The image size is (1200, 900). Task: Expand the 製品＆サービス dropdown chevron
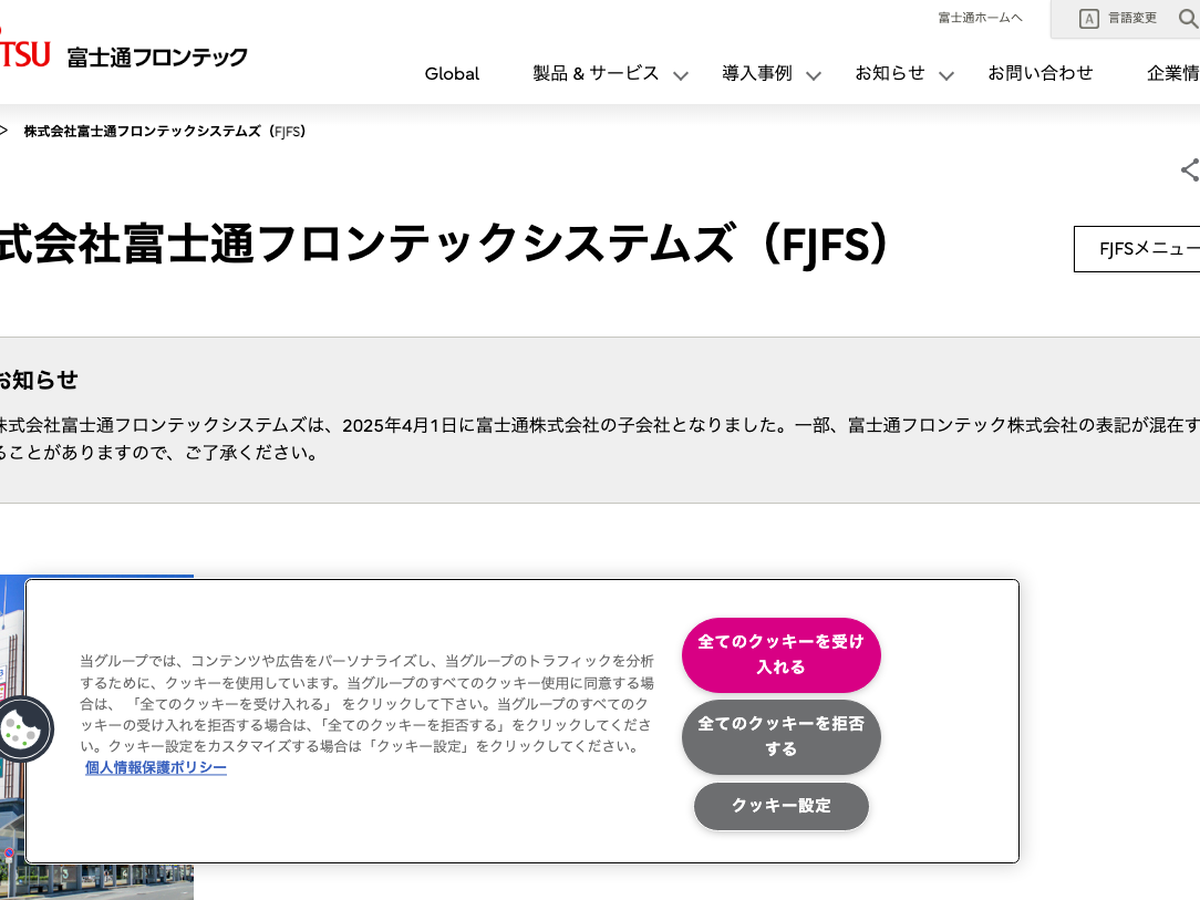click(x=681, y=76)
